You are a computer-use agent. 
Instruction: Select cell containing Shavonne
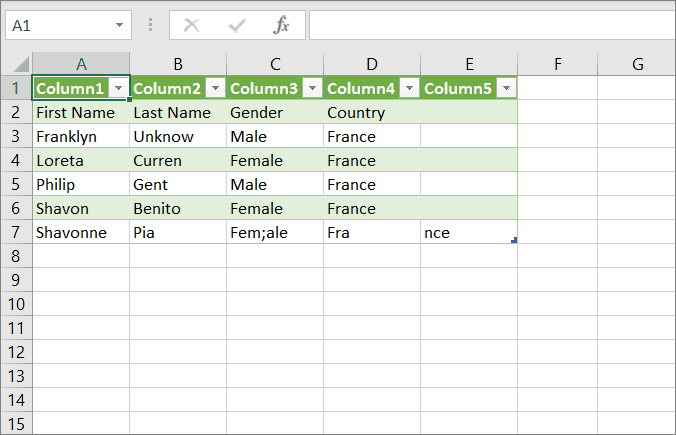(80, 232)
